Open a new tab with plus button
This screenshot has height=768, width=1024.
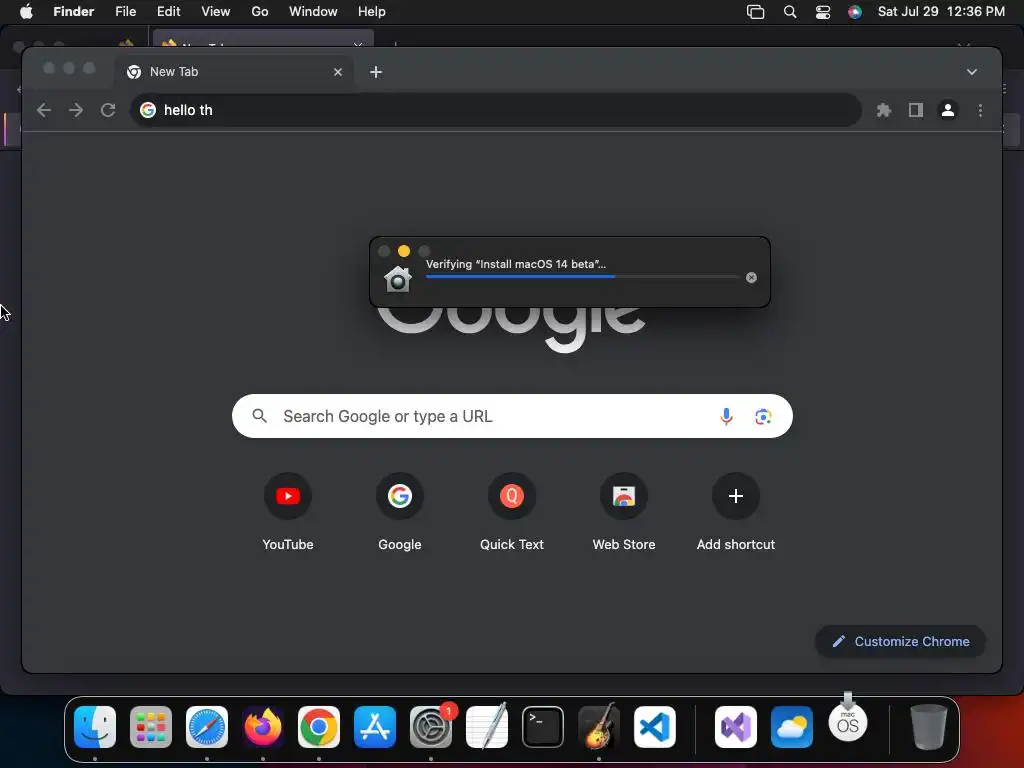[376, 72]
